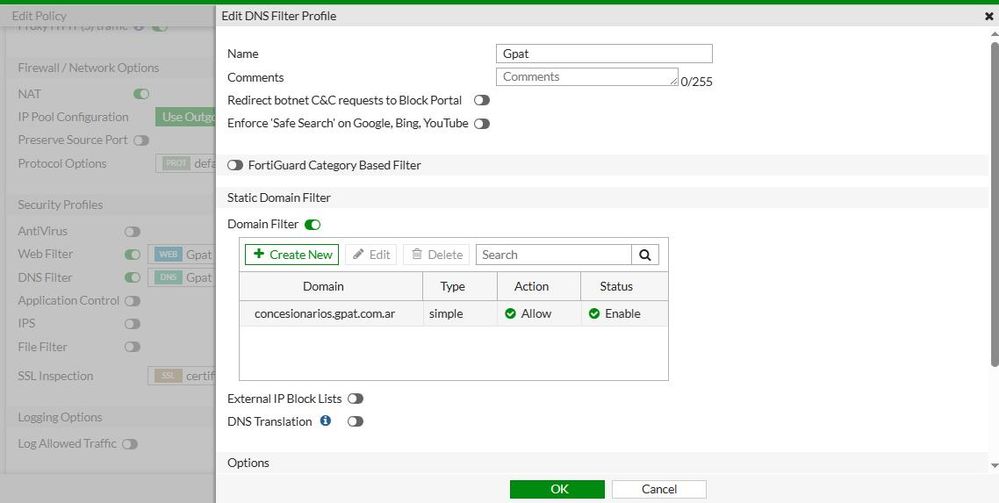
Task: Click the search magnifier icon in Domain Filter
Action: pos(645,254)
